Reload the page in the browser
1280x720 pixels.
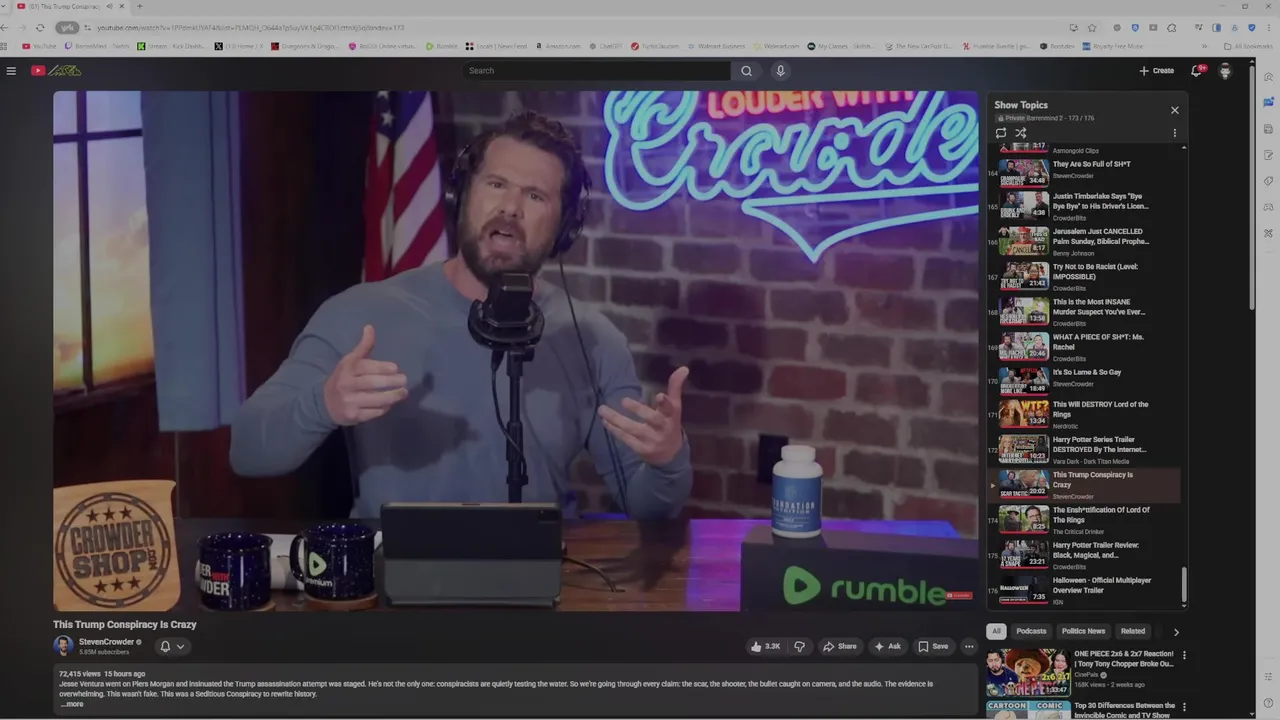point(40,27)
